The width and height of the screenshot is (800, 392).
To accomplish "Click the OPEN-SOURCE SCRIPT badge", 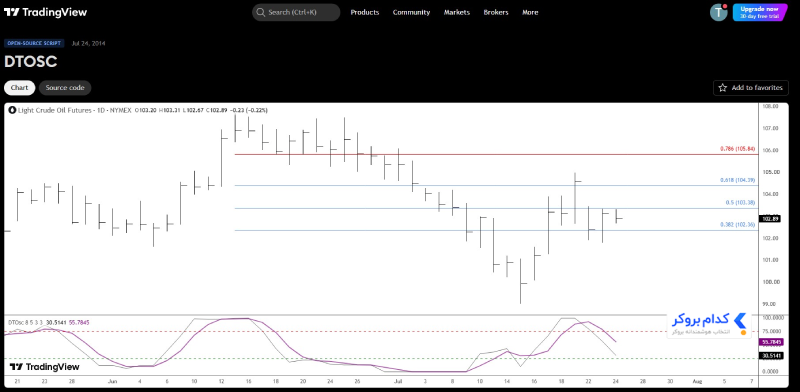I will click(34, 43).
